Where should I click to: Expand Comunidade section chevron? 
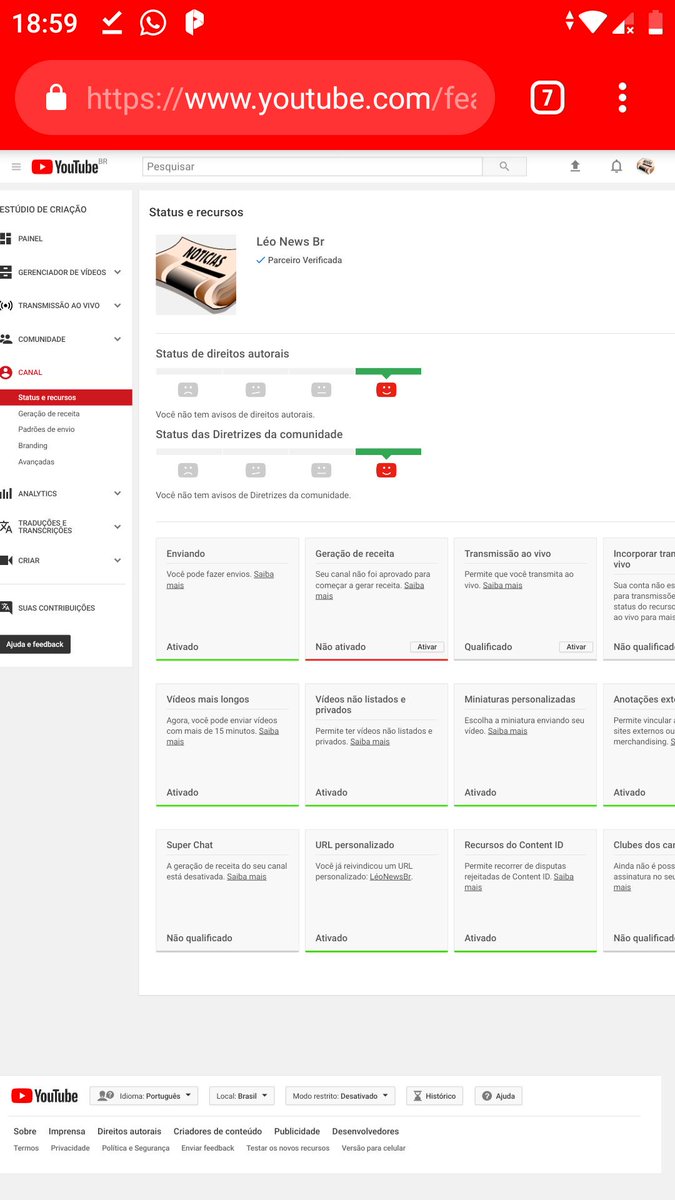pos(117,339)
